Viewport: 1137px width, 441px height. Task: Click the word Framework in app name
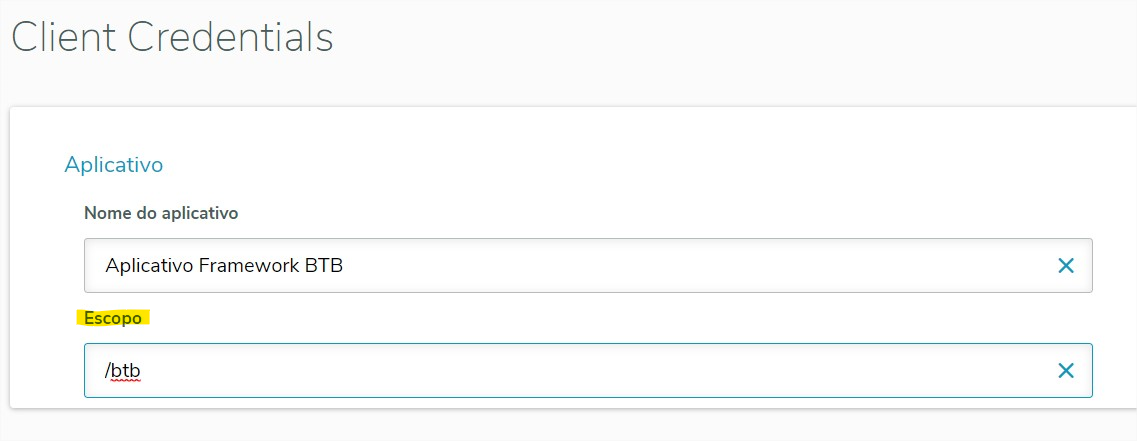[x=249, y=266]
